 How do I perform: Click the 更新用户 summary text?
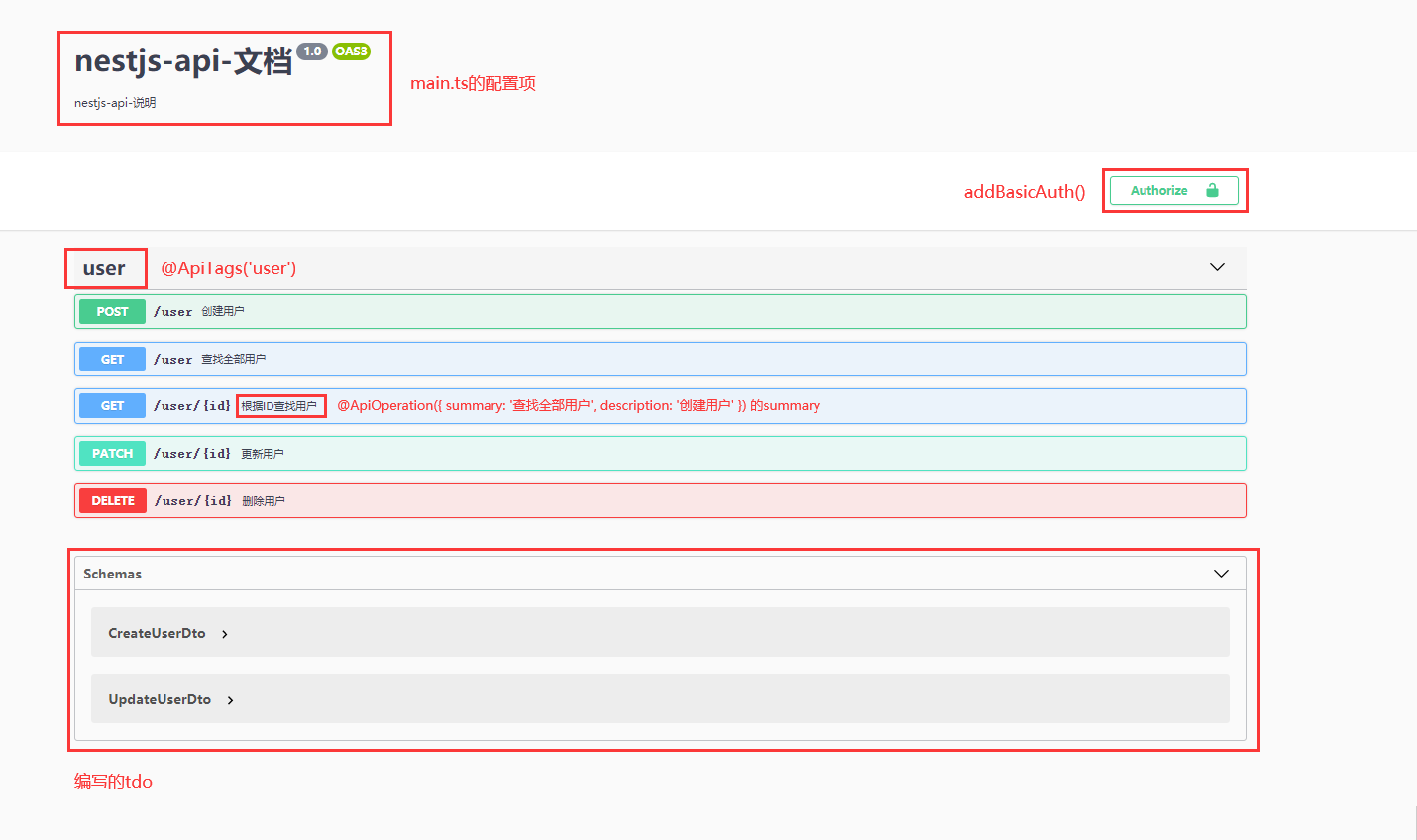click(x=263, y=454)
